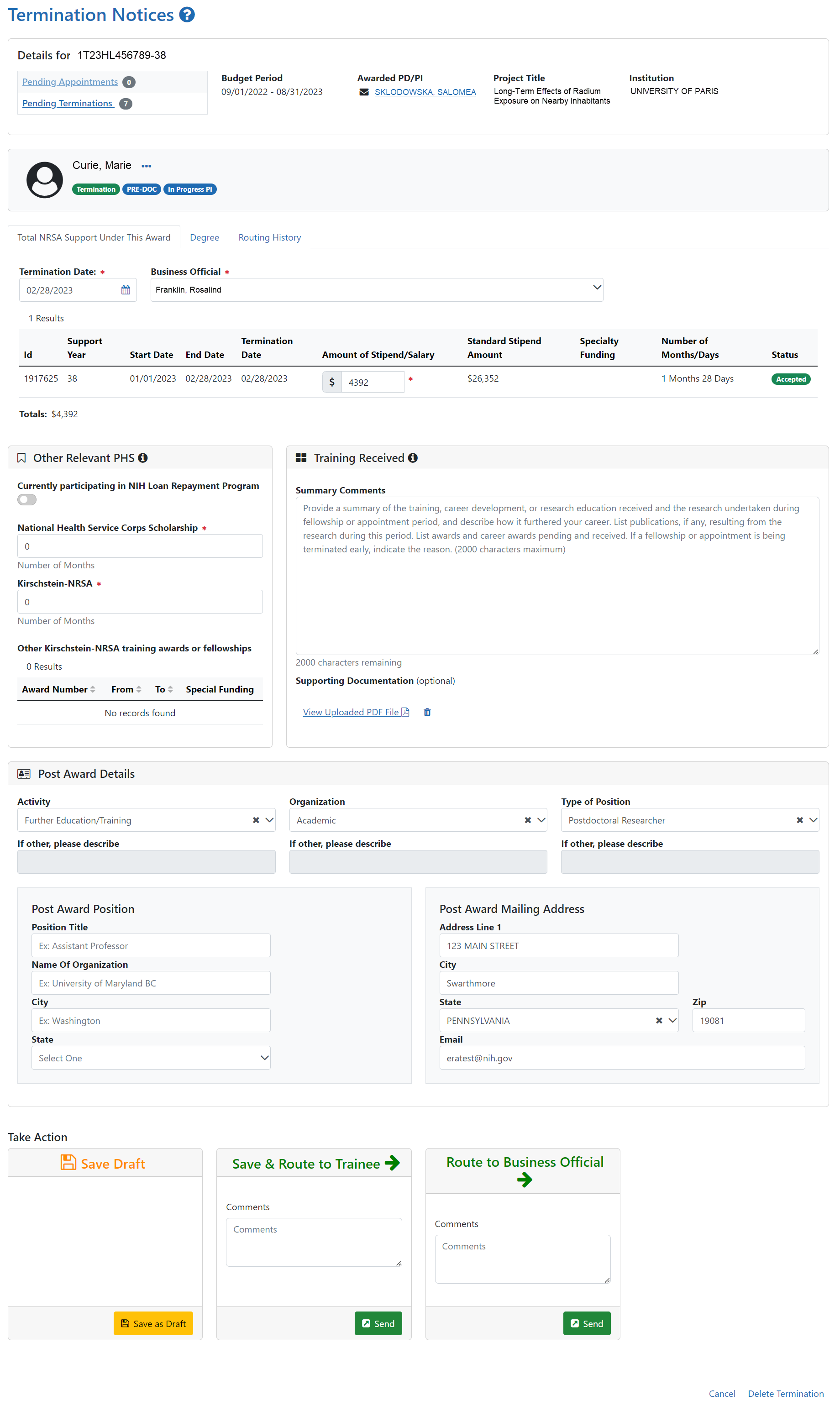Clear the Activity selection
This screenshot has width=840, height=1406.
256,820
